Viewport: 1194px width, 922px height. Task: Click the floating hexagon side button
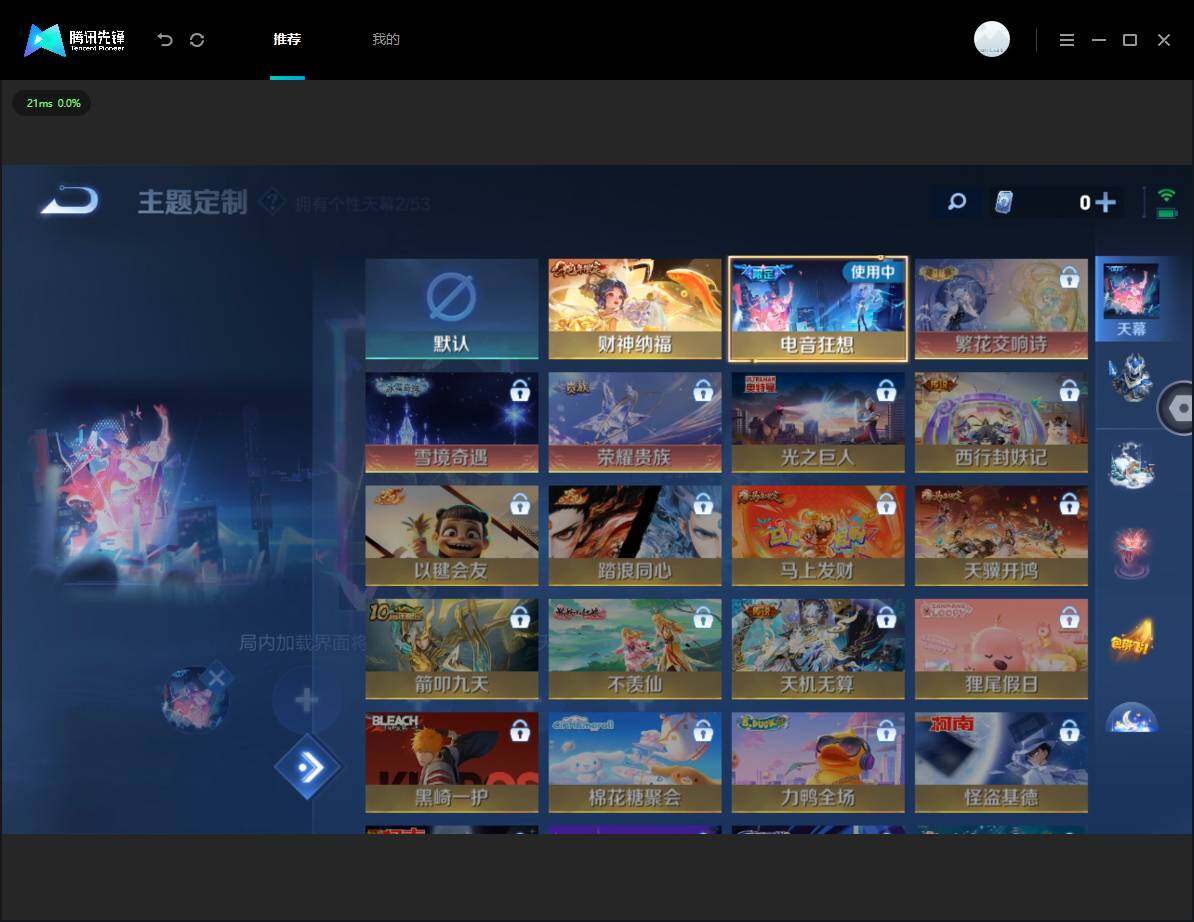pyautogui.click(x=1176, y=409)
